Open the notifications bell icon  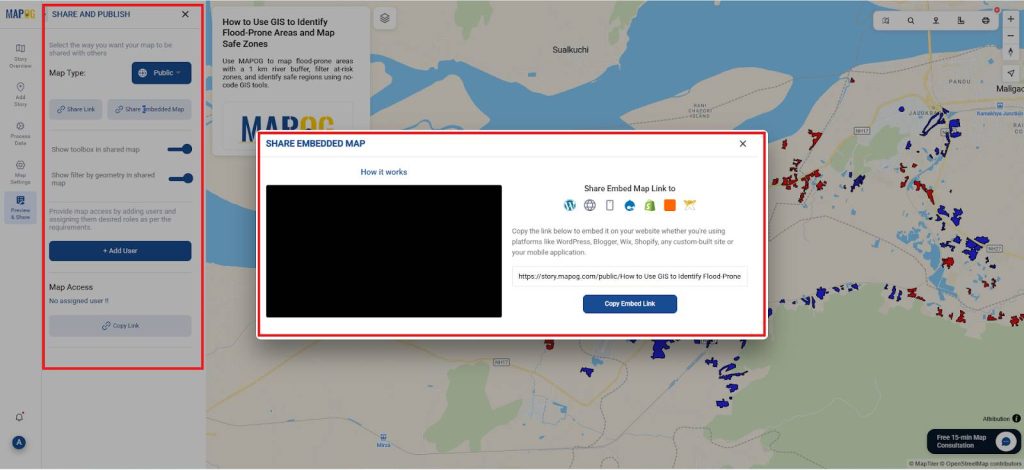pyautogui.click(x=19, y=417)
